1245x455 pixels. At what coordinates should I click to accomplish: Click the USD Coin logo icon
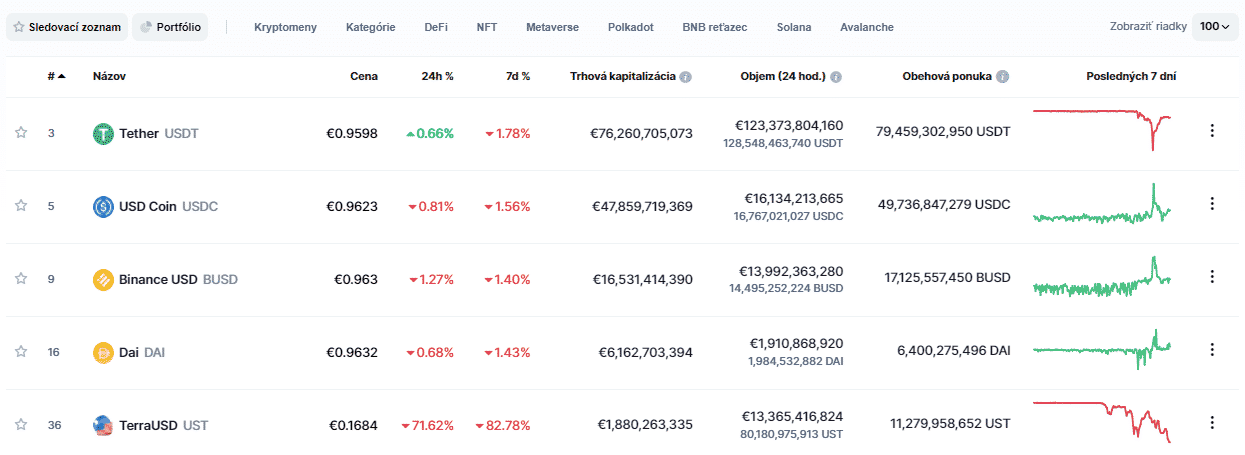[103, 206]
